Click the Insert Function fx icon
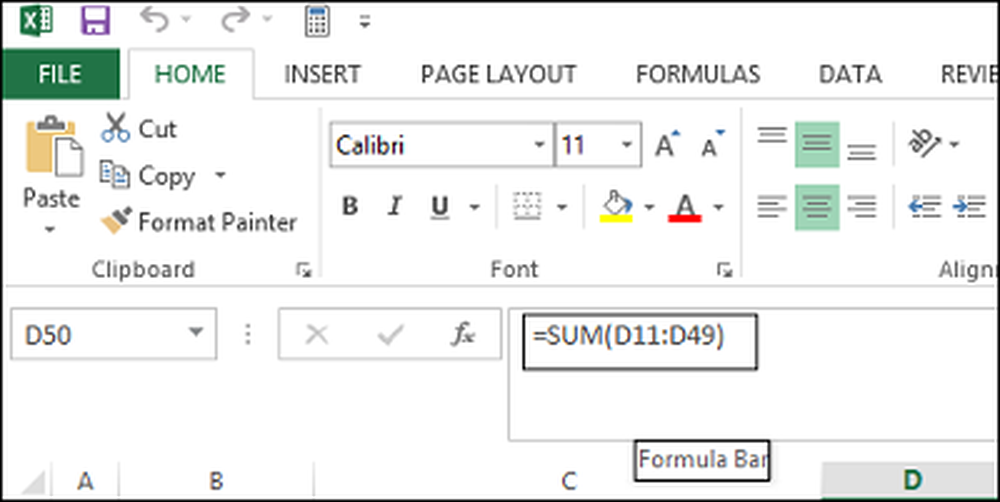This screenshot has height=502, width=1000. click(462, 335)
